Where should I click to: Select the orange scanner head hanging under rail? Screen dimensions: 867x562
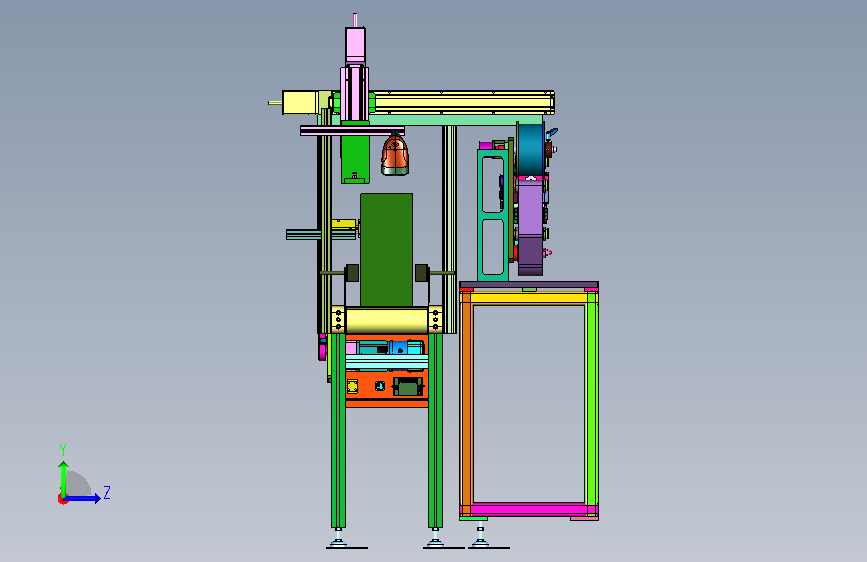tap(395, 155)
